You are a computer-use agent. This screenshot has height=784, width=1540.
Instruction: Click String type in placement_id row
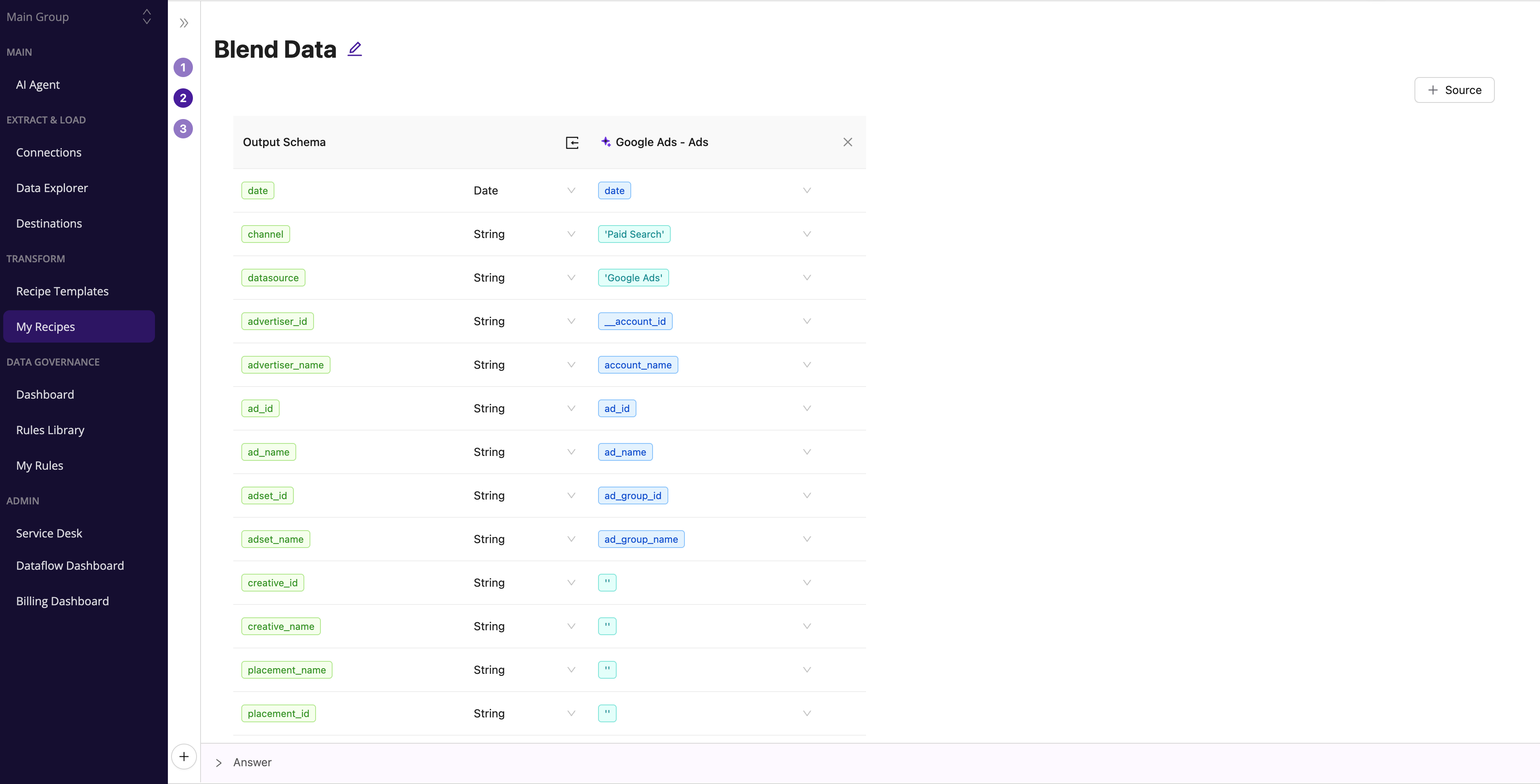[489, 713]
